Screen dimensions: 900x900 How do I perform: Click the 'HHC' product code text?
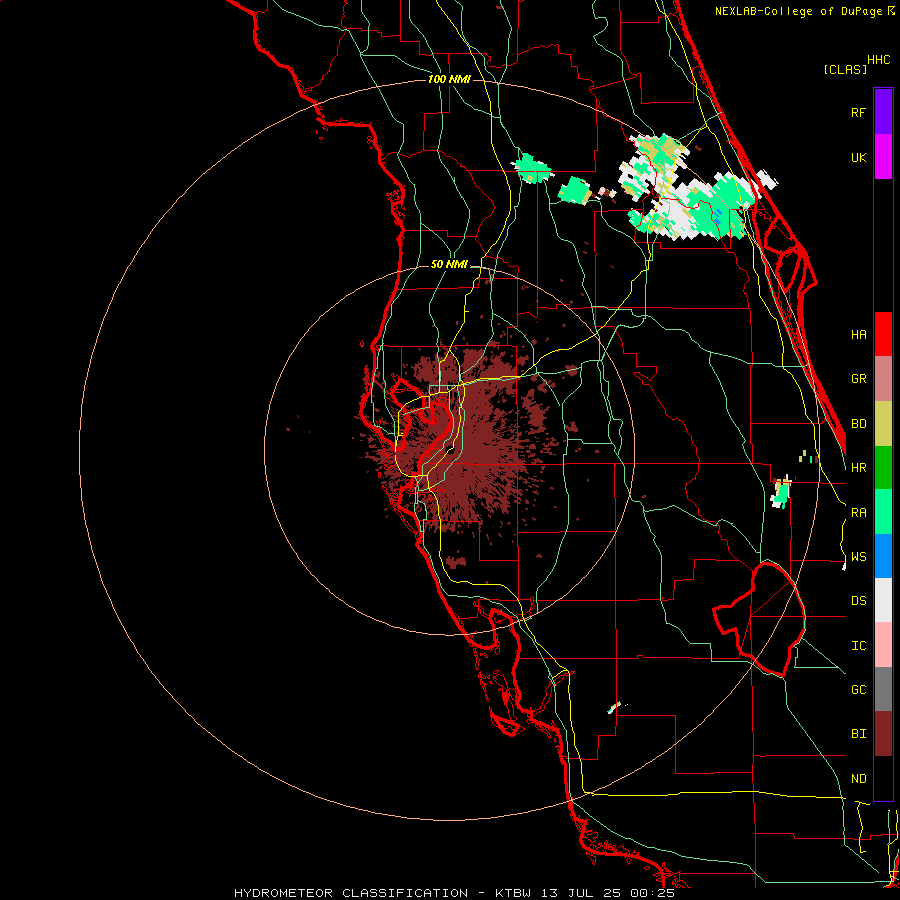pyautogui.click(x=878, y=60)
